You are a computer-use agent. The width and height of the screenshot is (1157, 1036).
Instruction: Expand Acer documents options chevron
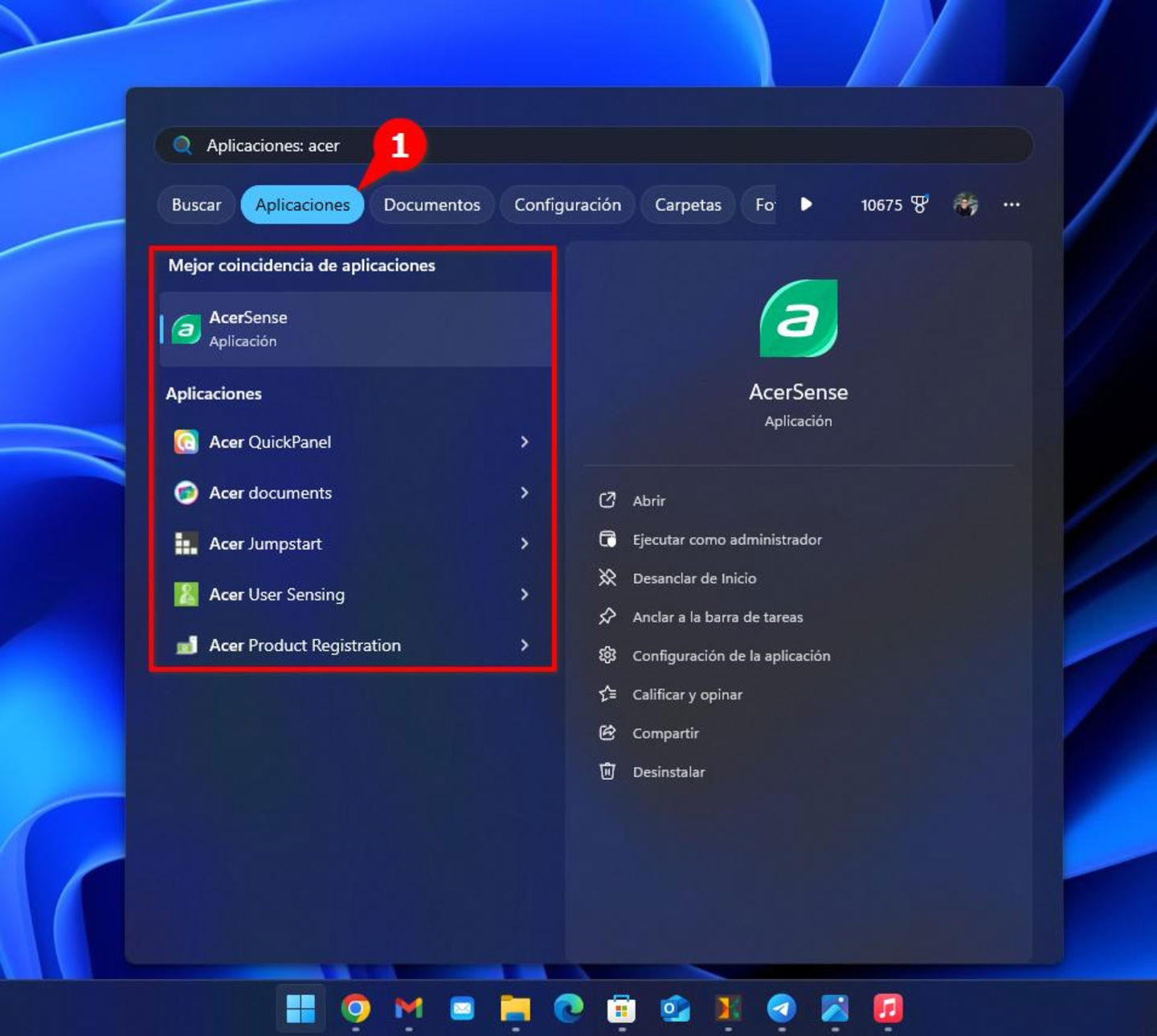click(x=525, y=493)
